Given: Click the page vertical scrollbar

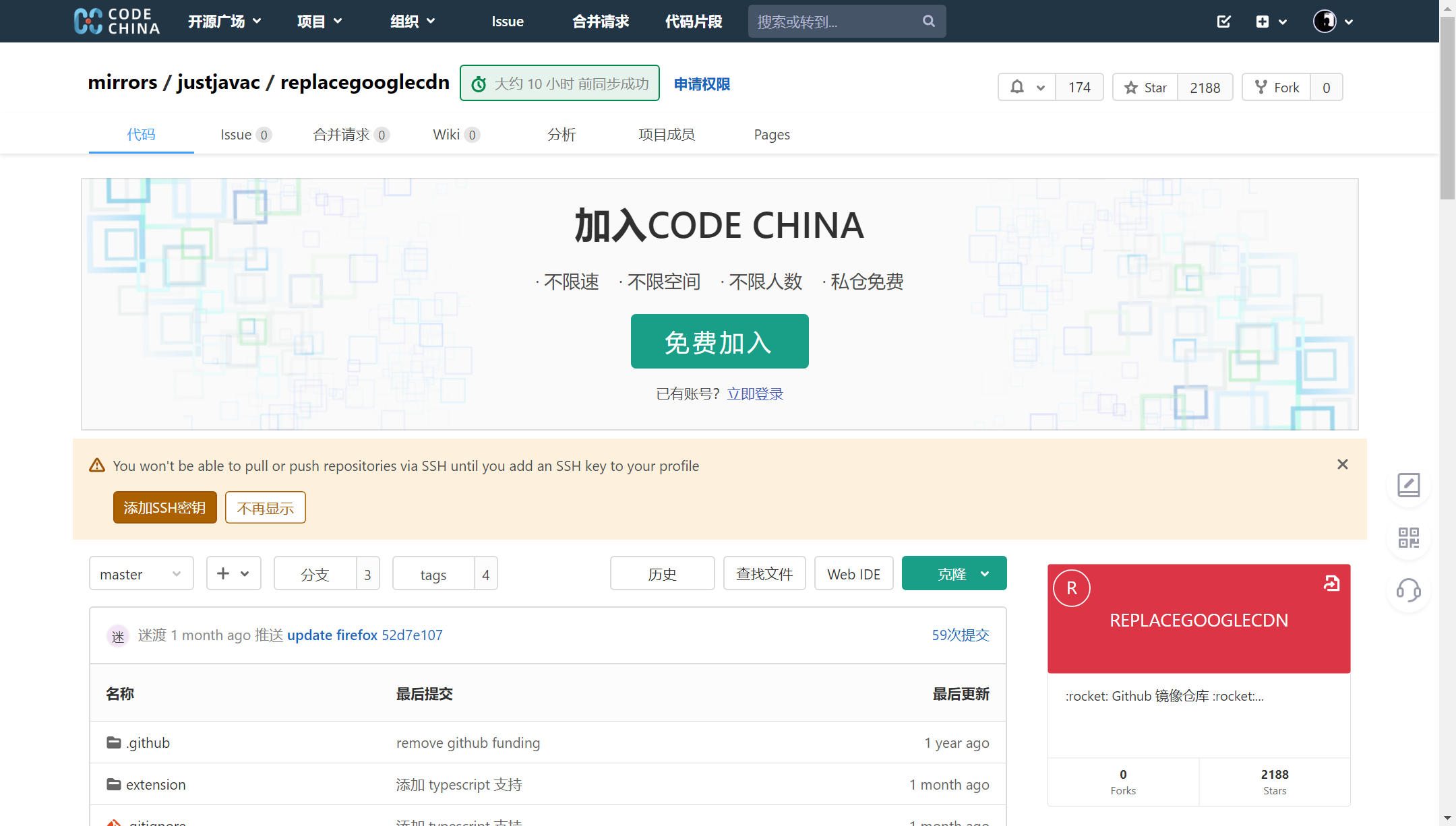Looking at the screenshot, I should (1447, 108).
